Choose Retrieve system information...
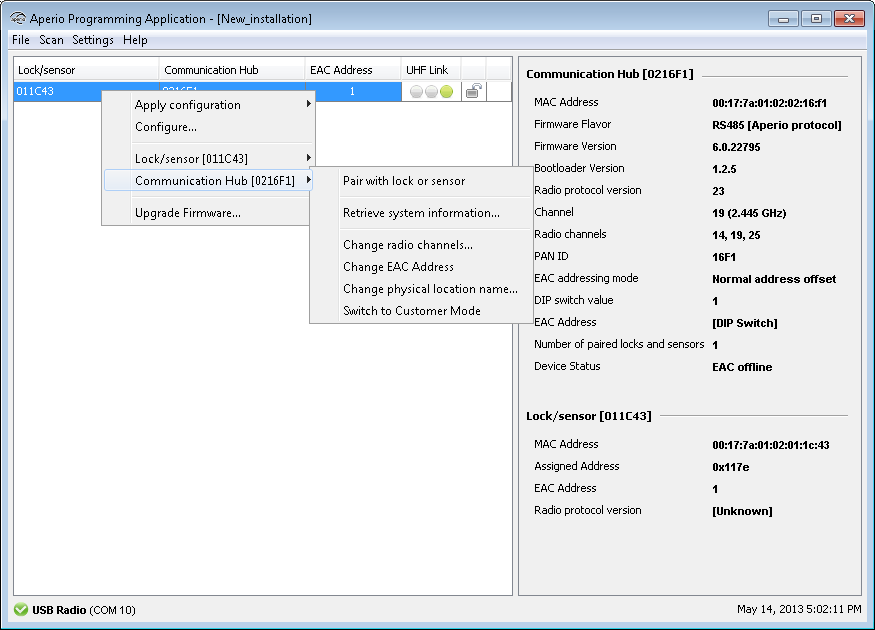The image size is (875, 630). (x=421, y=213)
